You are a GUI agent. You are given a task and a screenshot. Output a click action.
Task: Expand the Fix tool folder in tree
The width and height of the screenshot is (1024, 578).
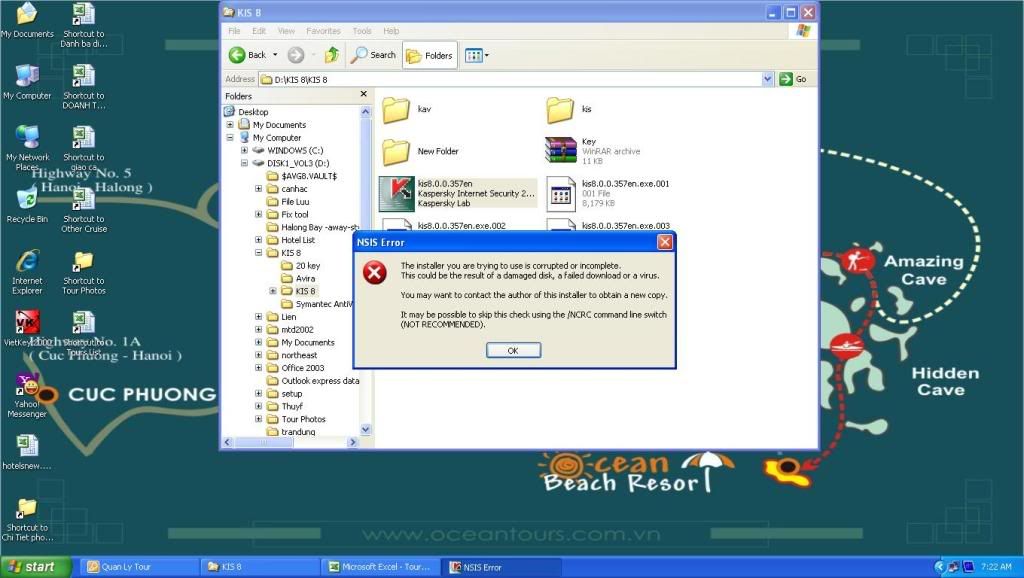[x=259, y=214]
